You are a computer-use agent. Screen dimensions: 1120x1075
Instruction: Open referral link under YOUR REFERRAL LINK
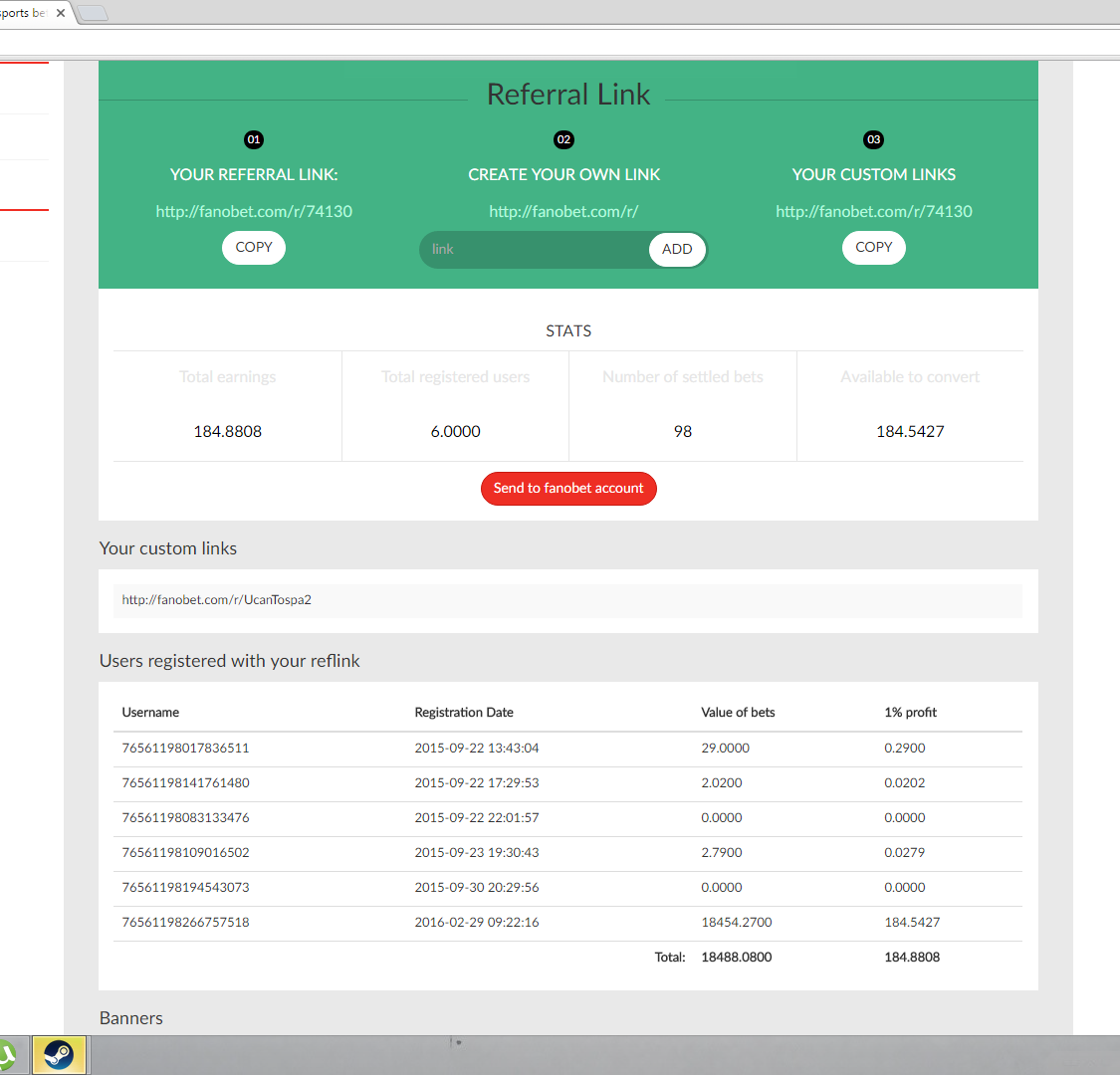[254, 211]
